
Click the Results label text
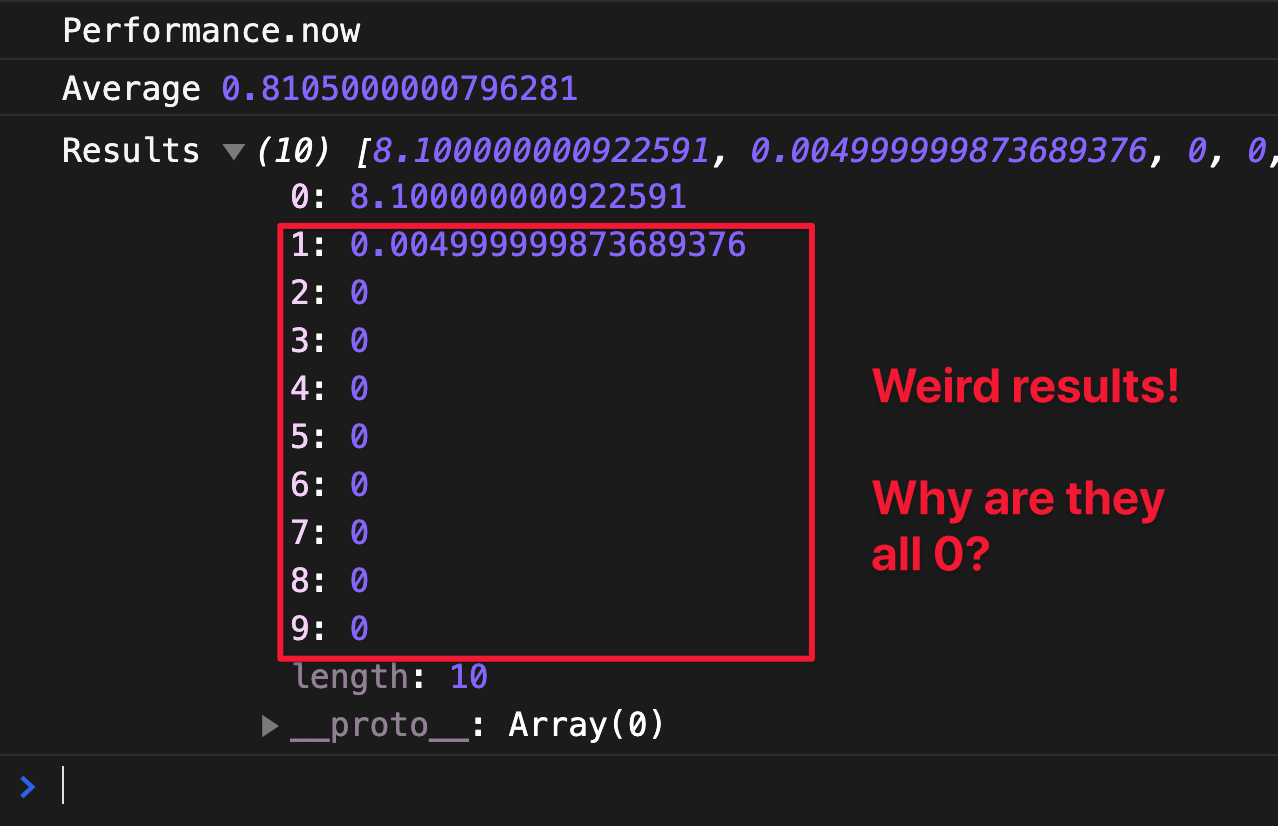pos(131,151)
